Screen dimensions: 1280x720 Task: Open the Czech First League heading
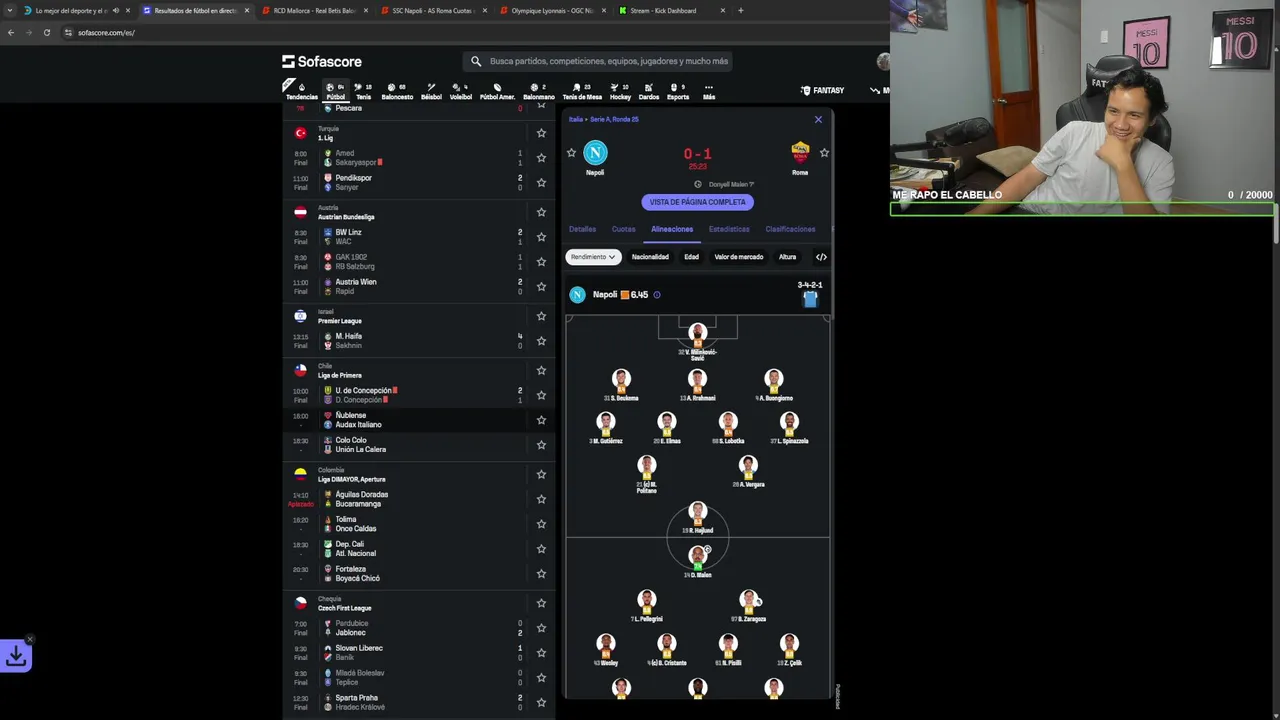point(344,608)
